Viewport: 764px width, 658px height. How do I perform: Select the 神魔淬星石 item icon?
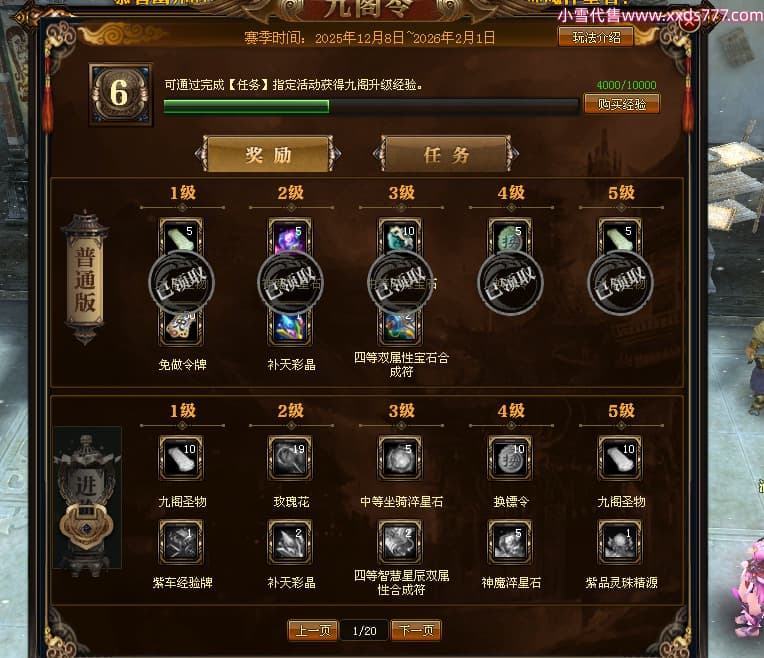tap(510, 542)
